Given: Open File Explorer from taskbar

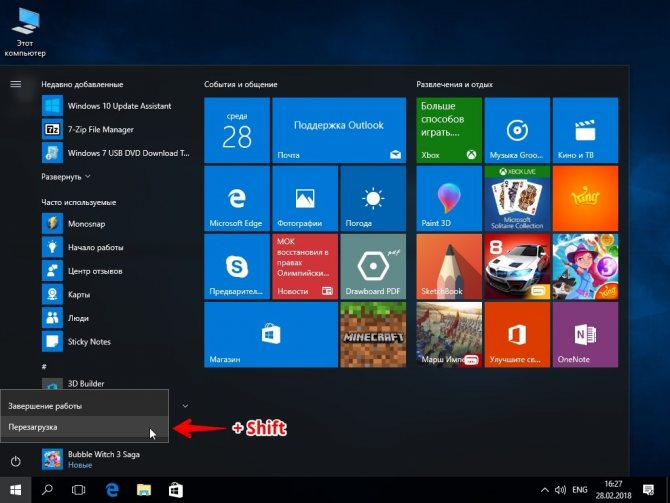Looking at the screenshot, I should (x=144, y=490).
